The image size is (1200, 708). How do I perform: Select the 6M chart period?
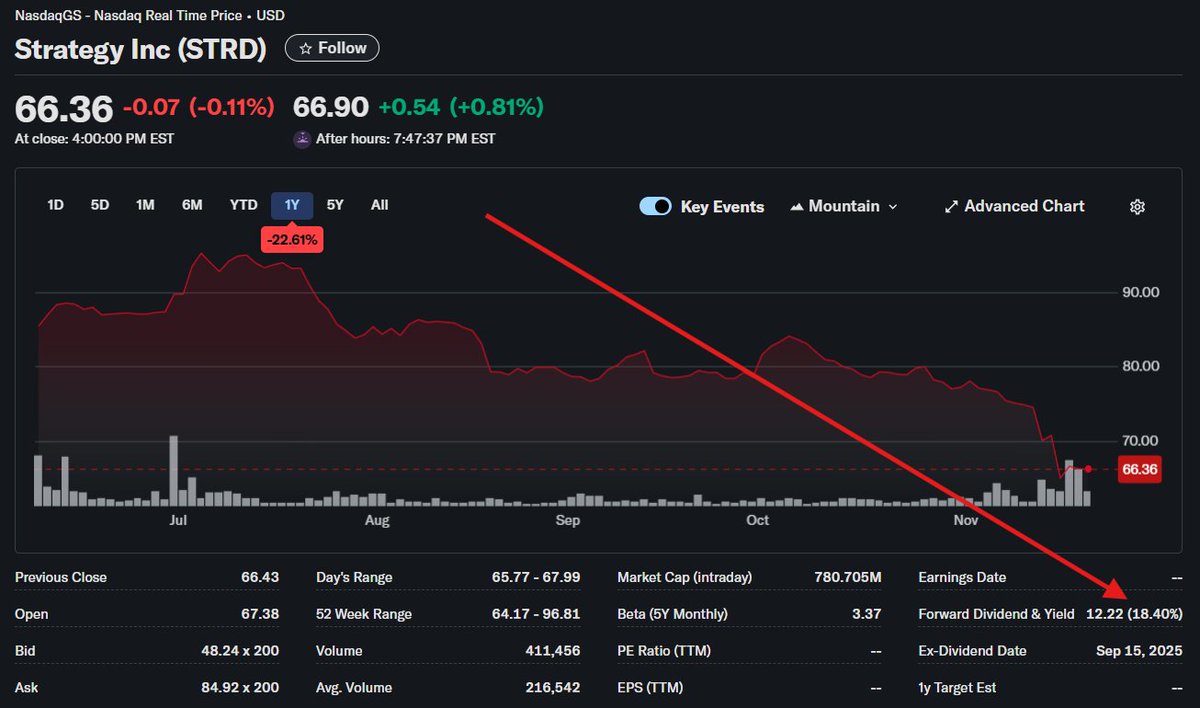[x=192, y=204]
